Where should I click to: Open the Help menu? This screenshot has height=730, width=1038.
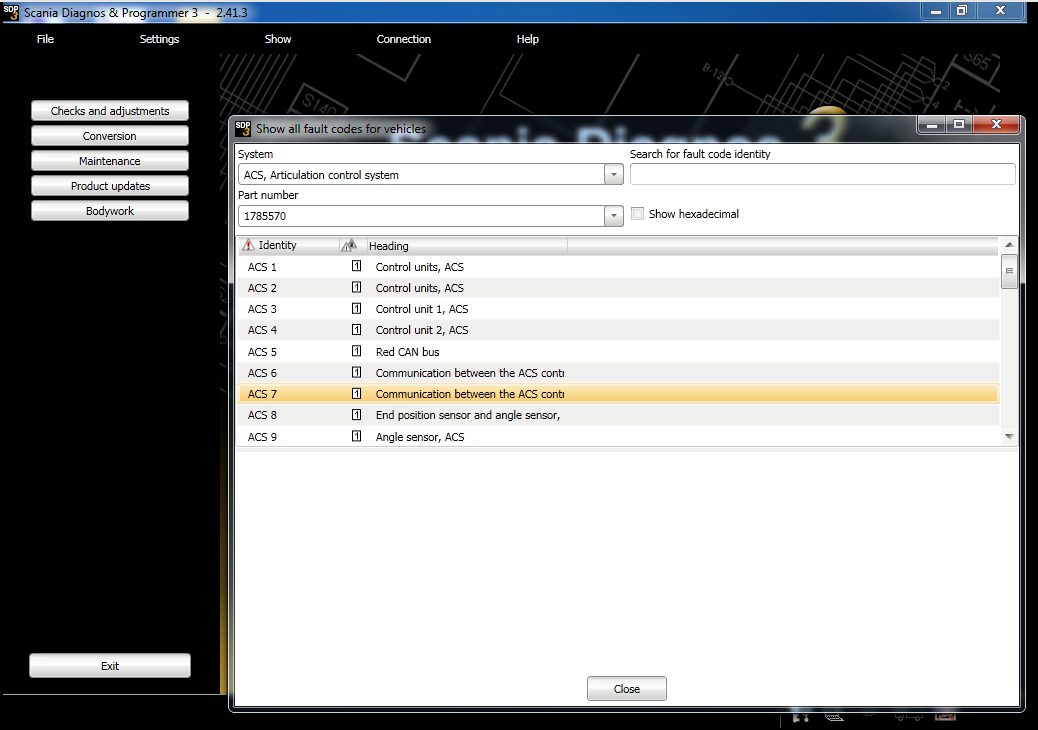tap(528, 39)
